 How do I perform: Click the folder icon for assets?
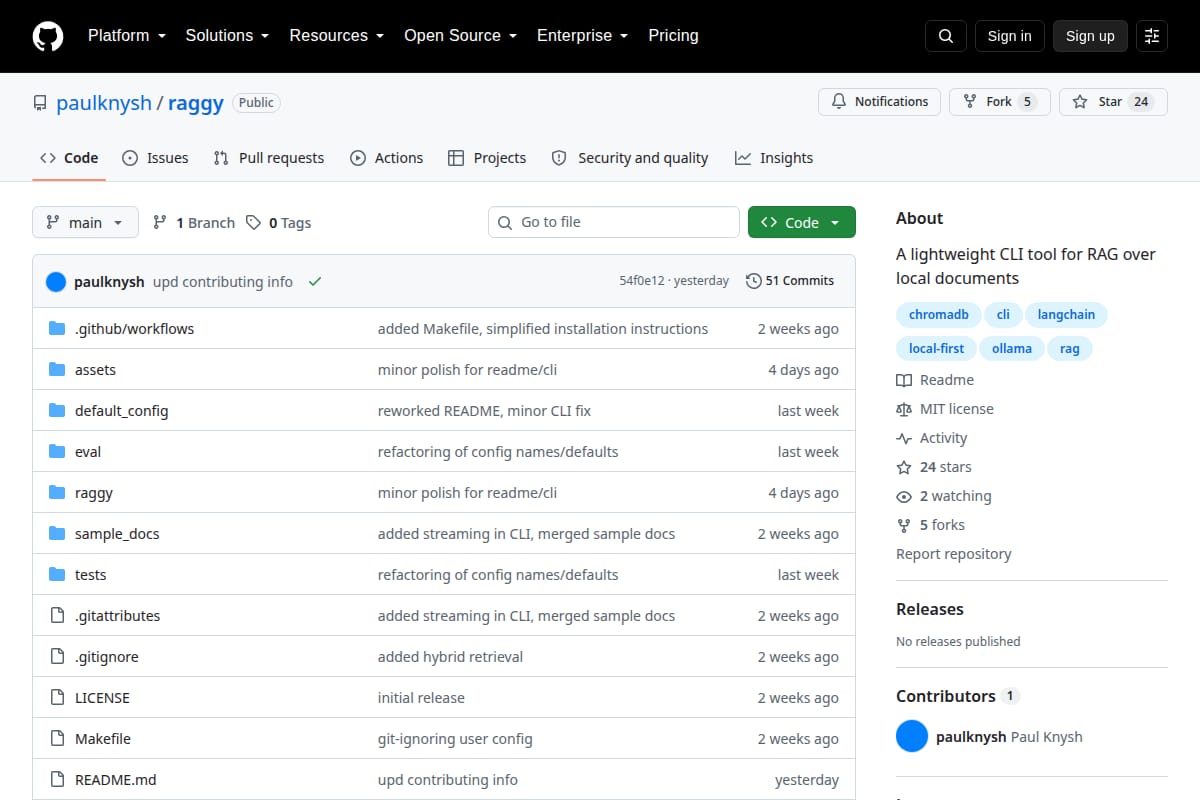tap(57, 370)
